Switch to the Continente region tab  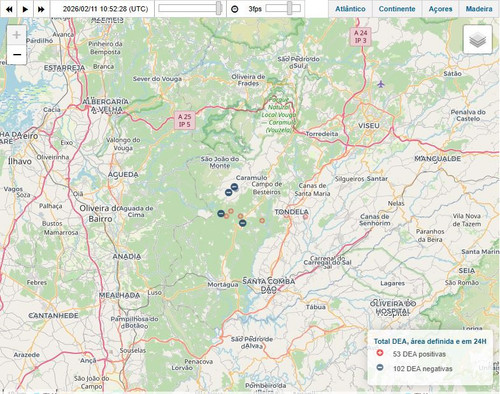[397, 9]
